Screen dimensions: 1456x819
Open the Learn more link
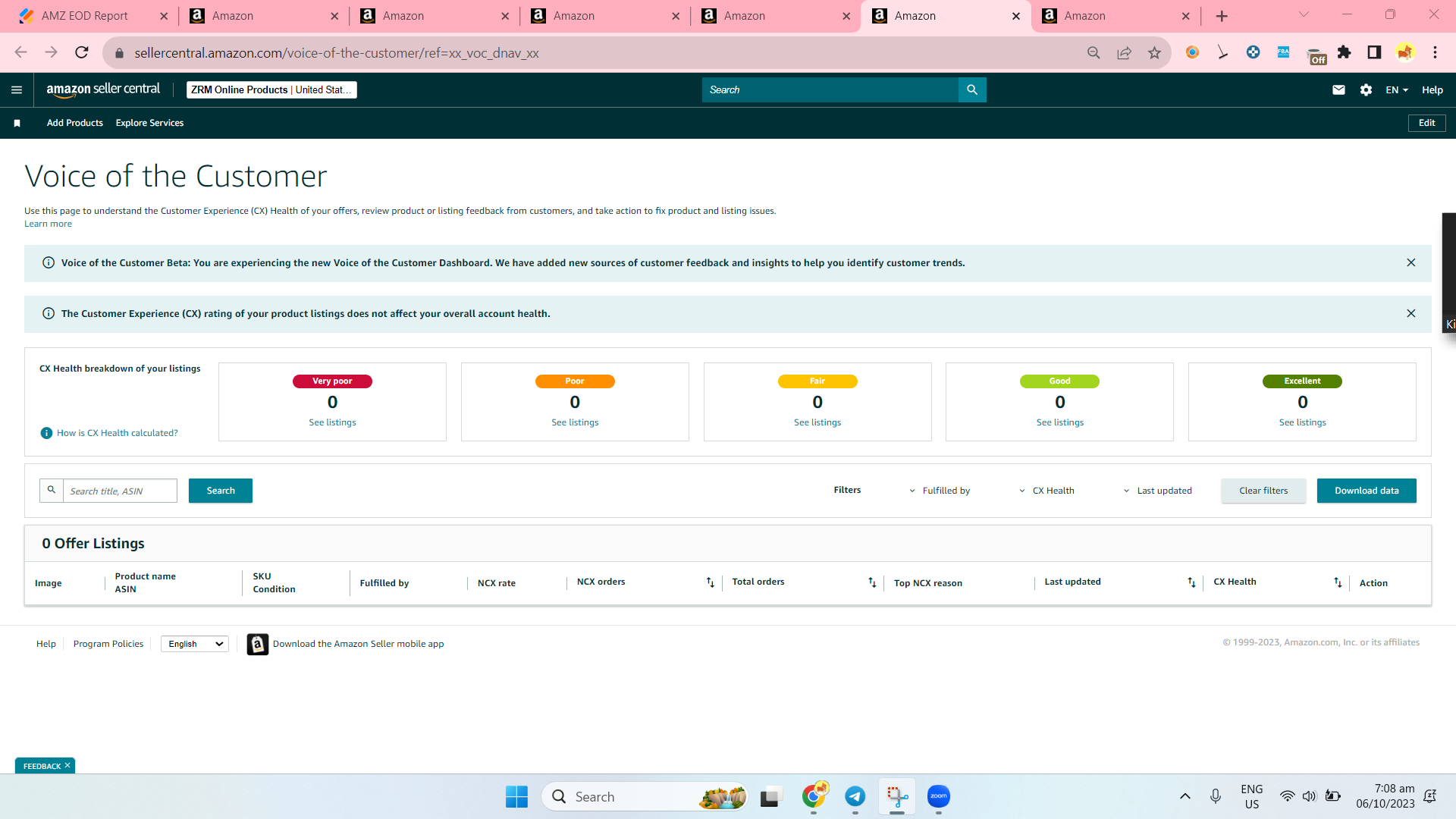(x=48, y=224)
